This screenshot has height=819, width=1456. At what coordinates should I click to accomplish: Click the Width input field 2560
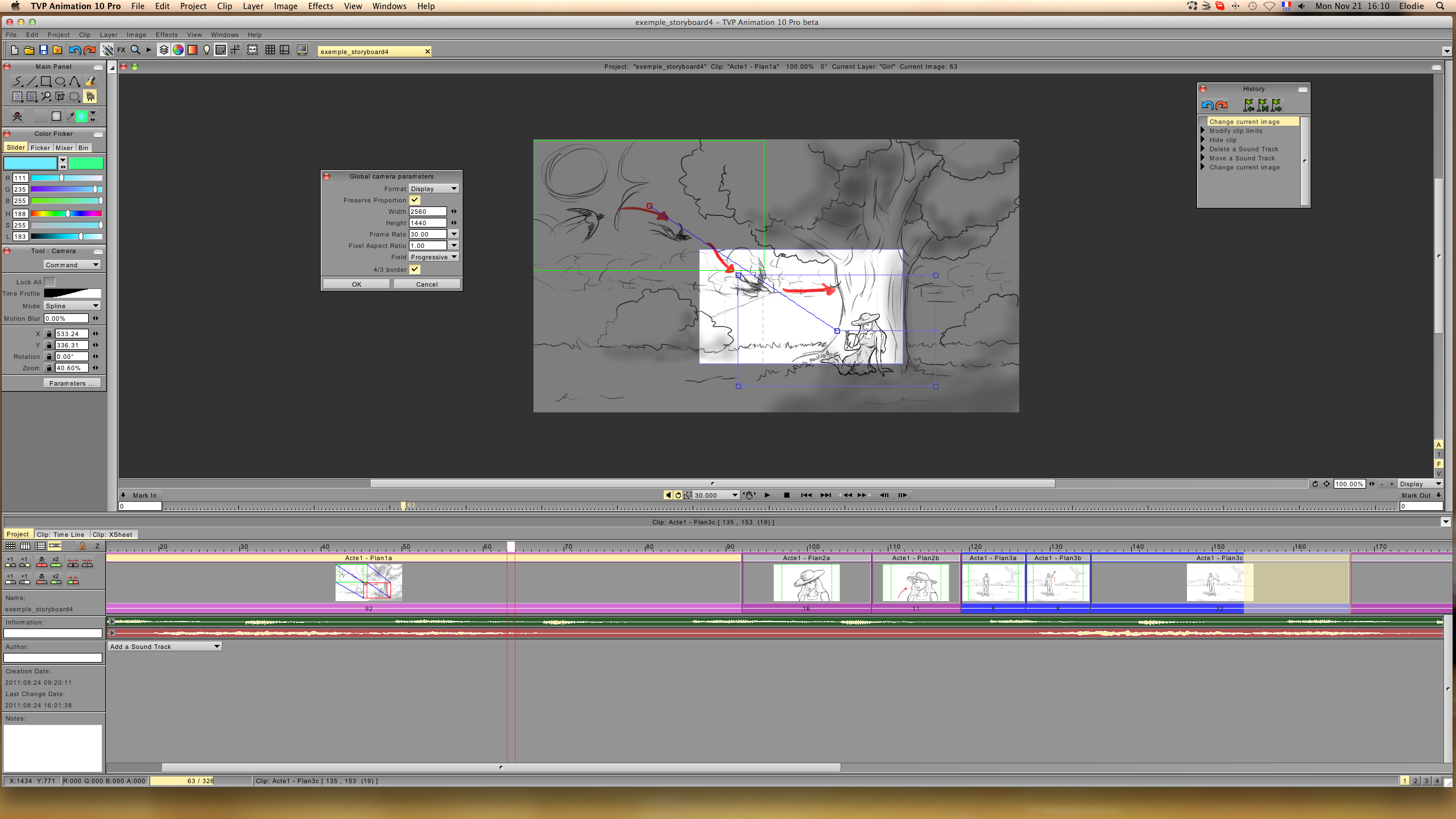point(428,212)
